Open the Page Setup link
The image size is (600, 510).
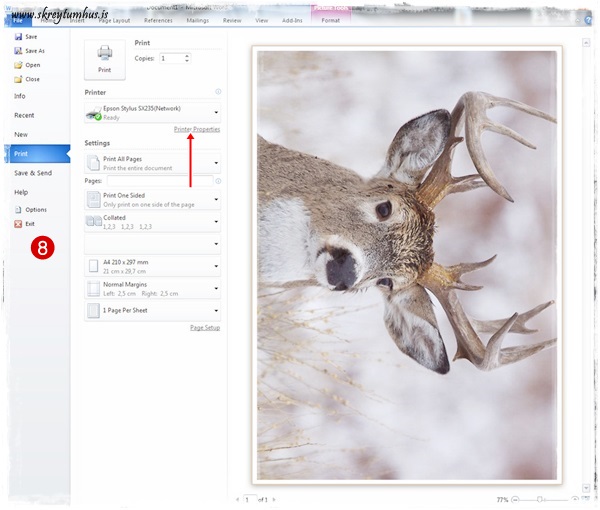[x=205, y=328]
